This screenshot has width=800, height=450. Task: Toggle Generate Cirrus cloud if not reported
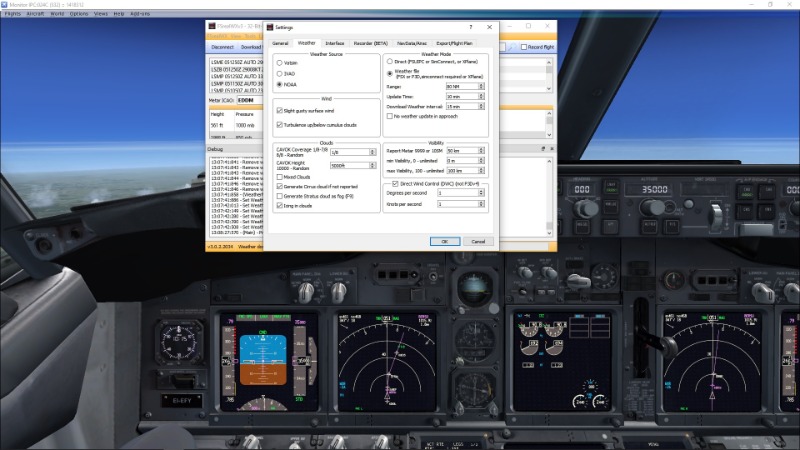coord(280,186)
